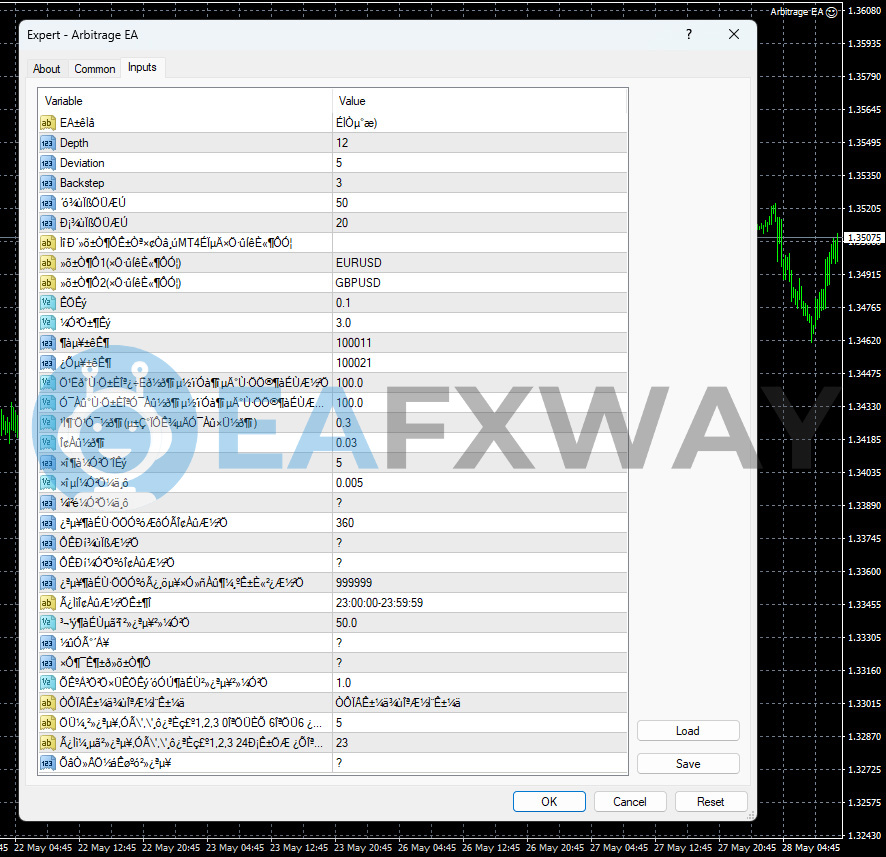
Task: Click the integer icon in the 100021 row
Action: [x=47, y=363]
